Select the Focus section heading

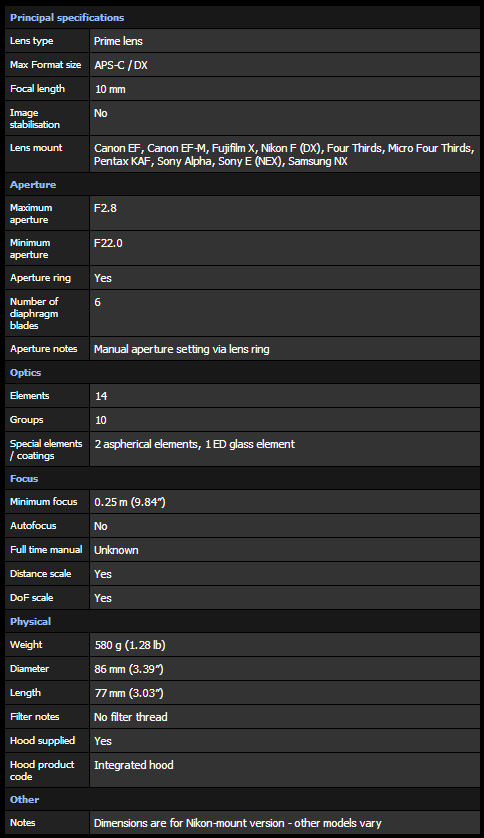coord(24,478)
